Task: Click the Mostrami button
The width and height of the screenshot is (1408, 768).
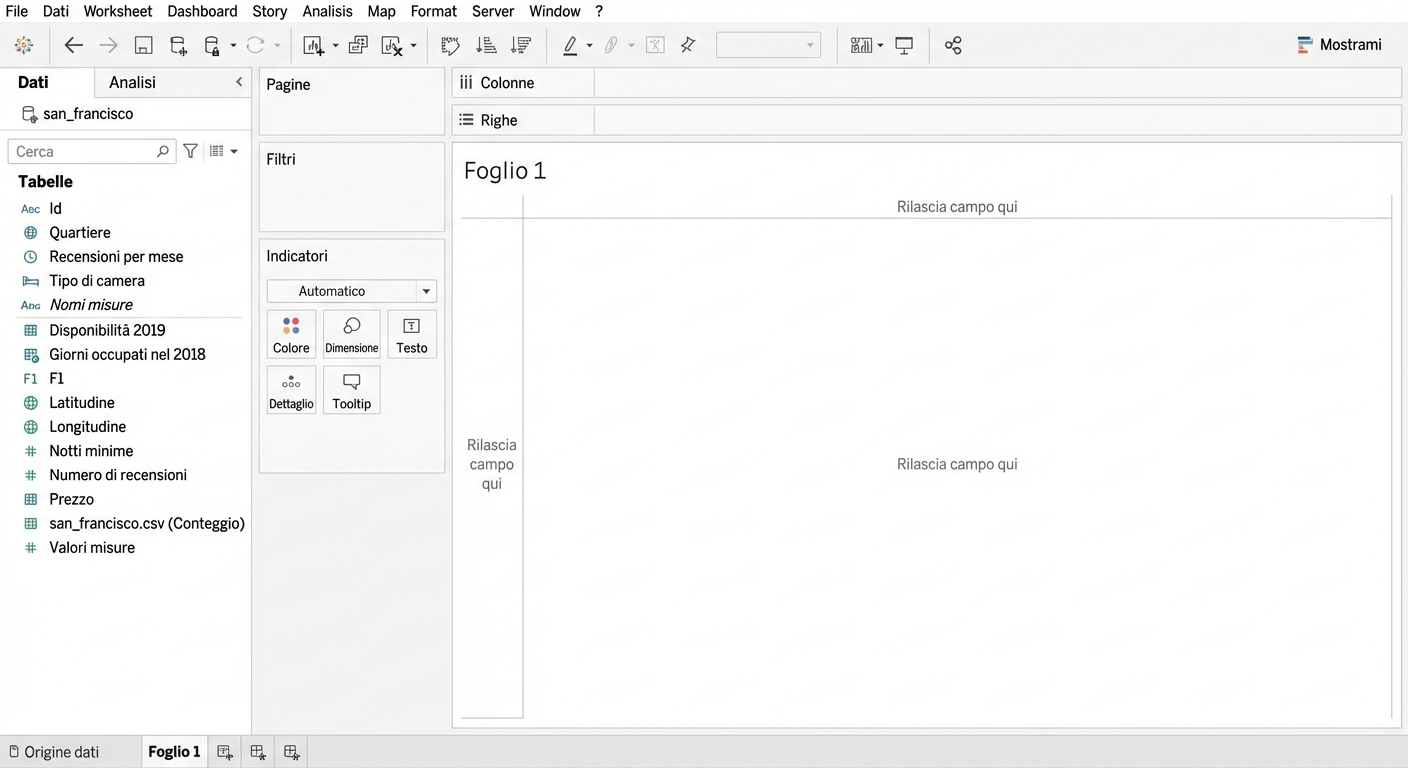Action: point(1339,45)
